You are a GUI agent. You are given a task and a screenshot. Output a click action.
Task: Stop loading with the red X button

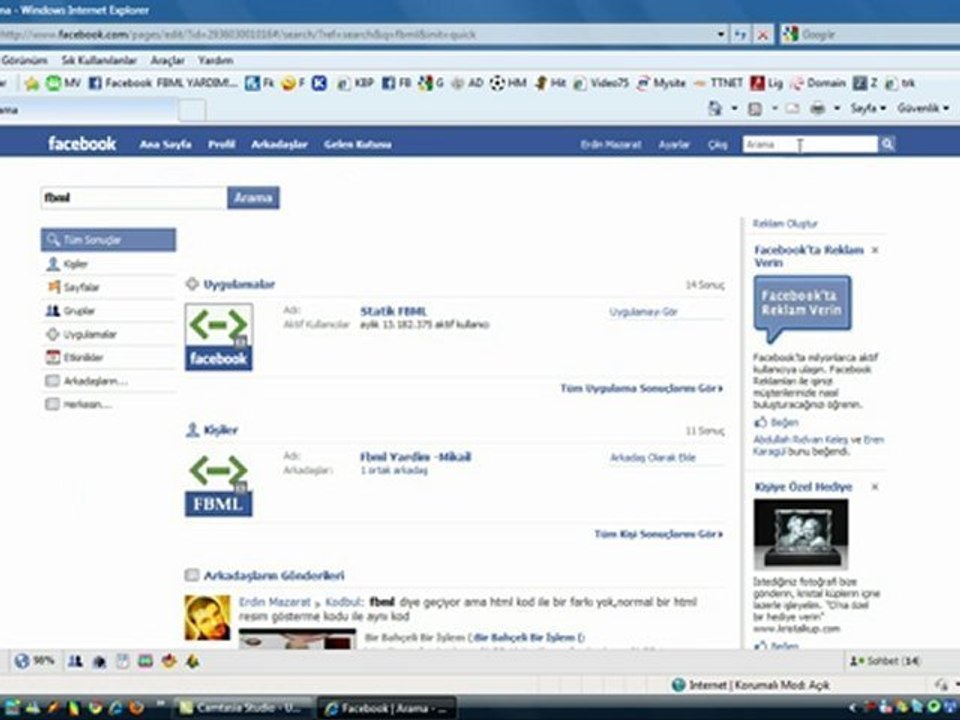pyautogui.click(x=763, y=35)
